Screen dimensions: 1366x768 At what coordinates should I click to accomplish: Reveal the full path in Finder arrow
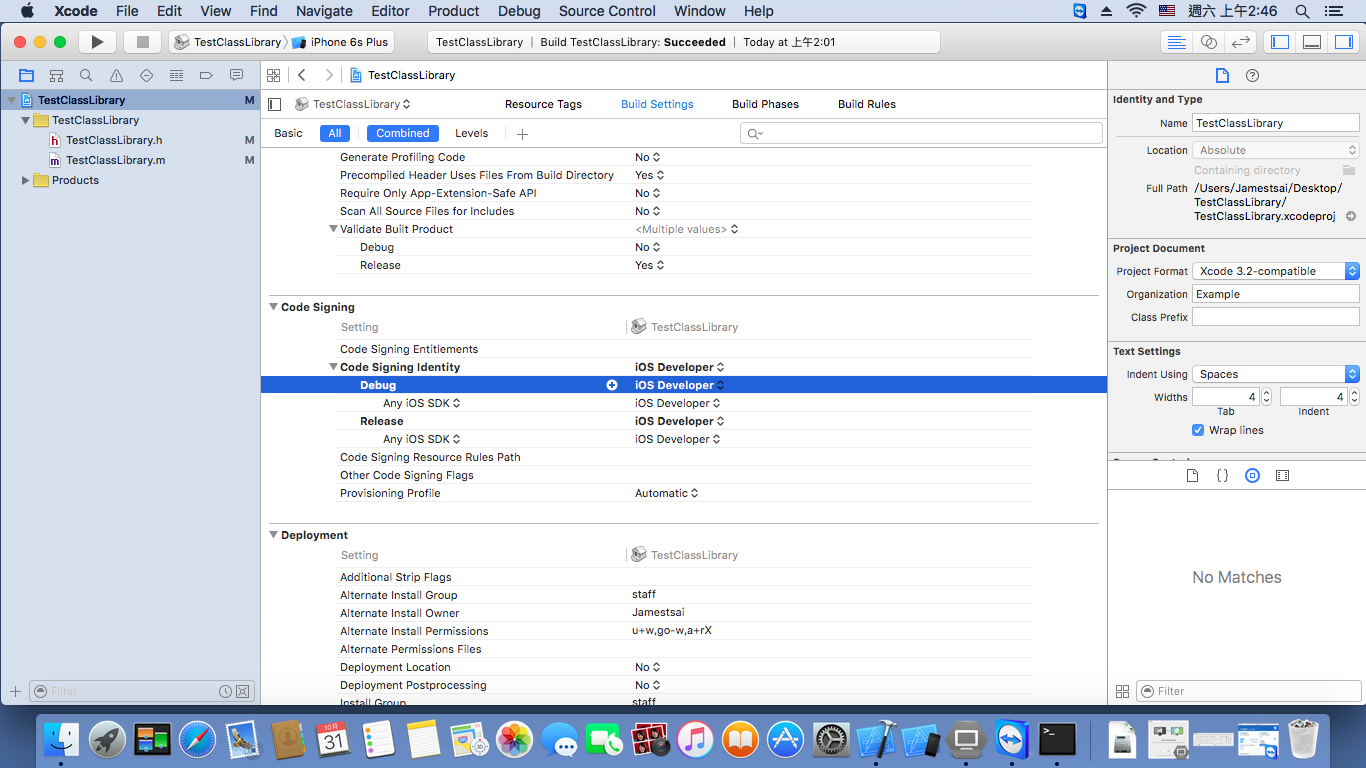pos(1351,216)
